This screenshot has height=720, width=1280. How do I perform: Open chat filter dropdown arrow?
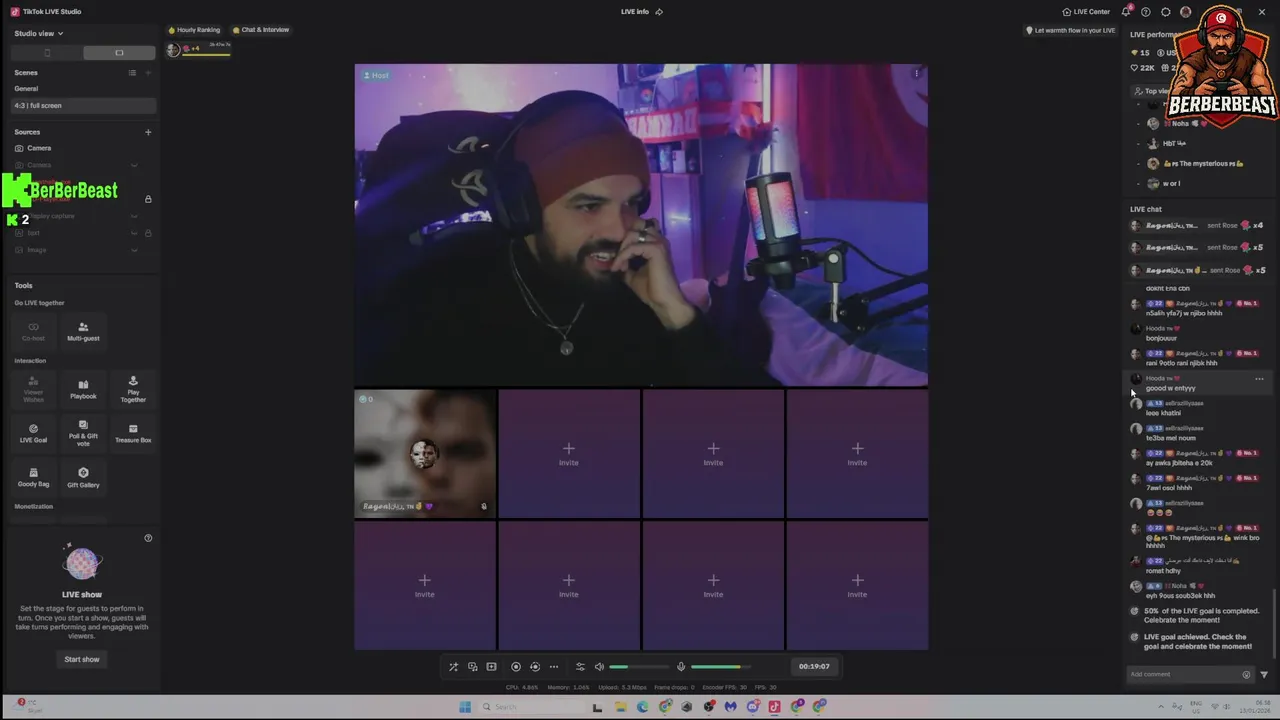[x=1264, y=675]
